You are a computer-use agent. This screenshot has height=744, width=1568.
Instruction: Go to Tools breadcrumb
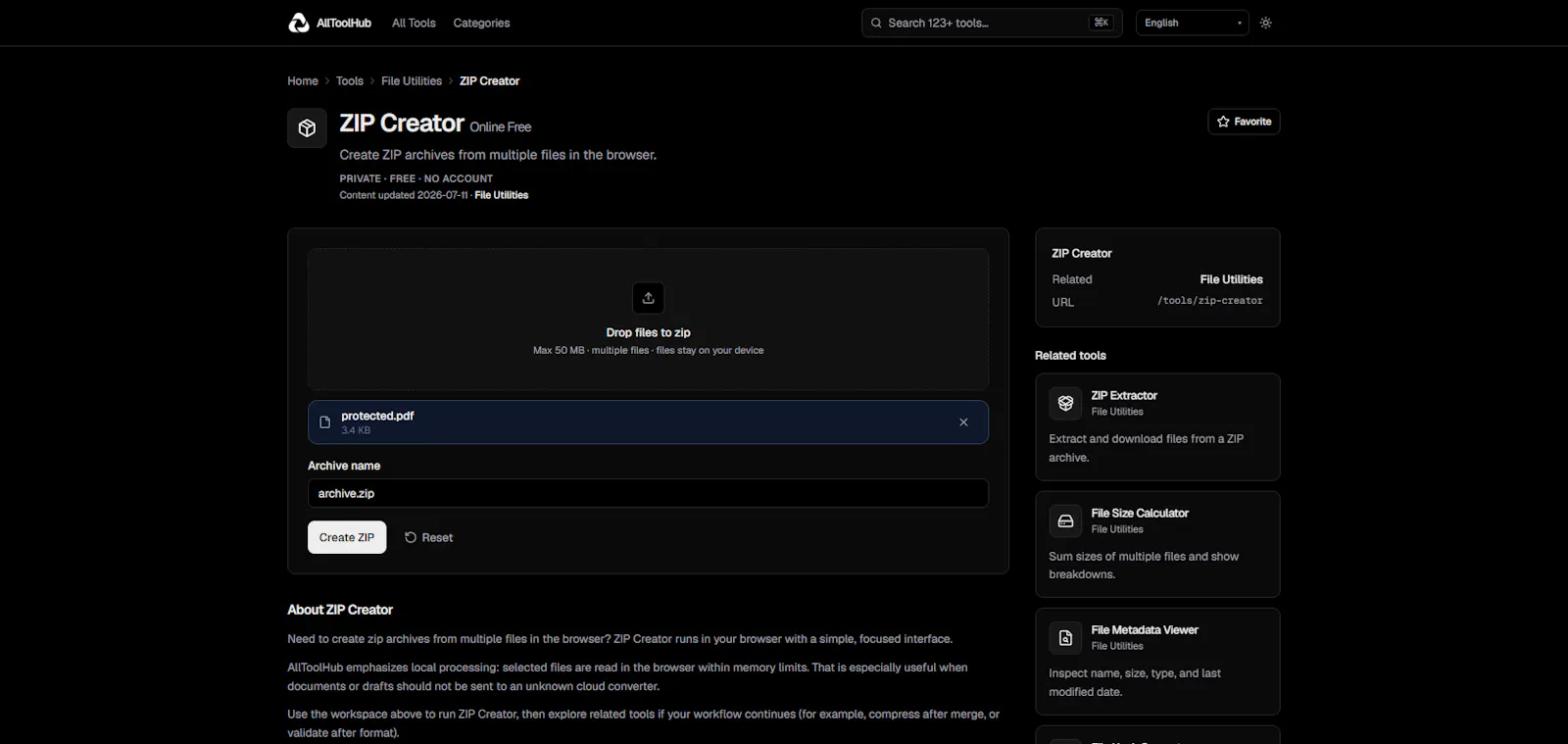350,81
